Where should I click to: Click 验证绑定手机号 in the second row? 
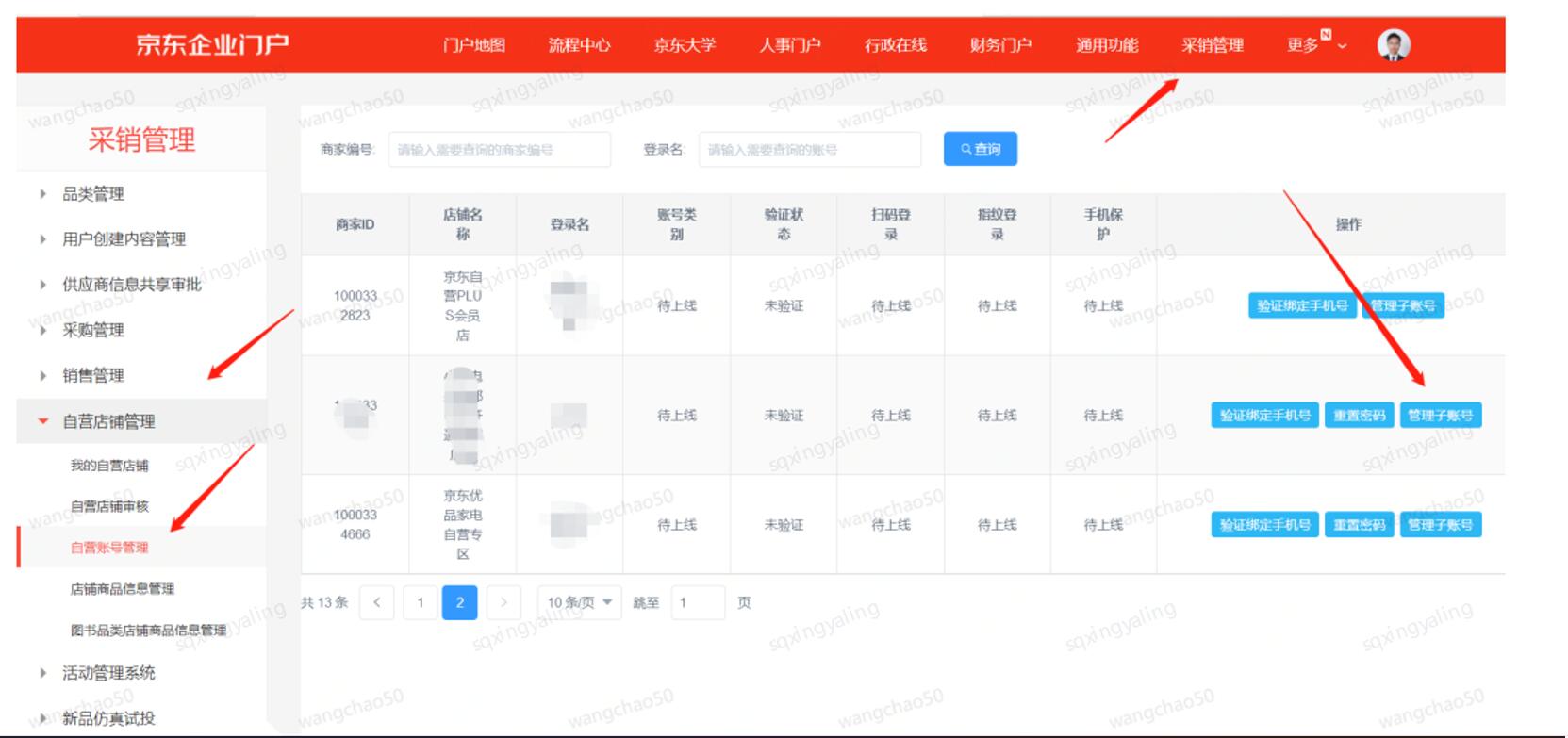coord(1264,416)
